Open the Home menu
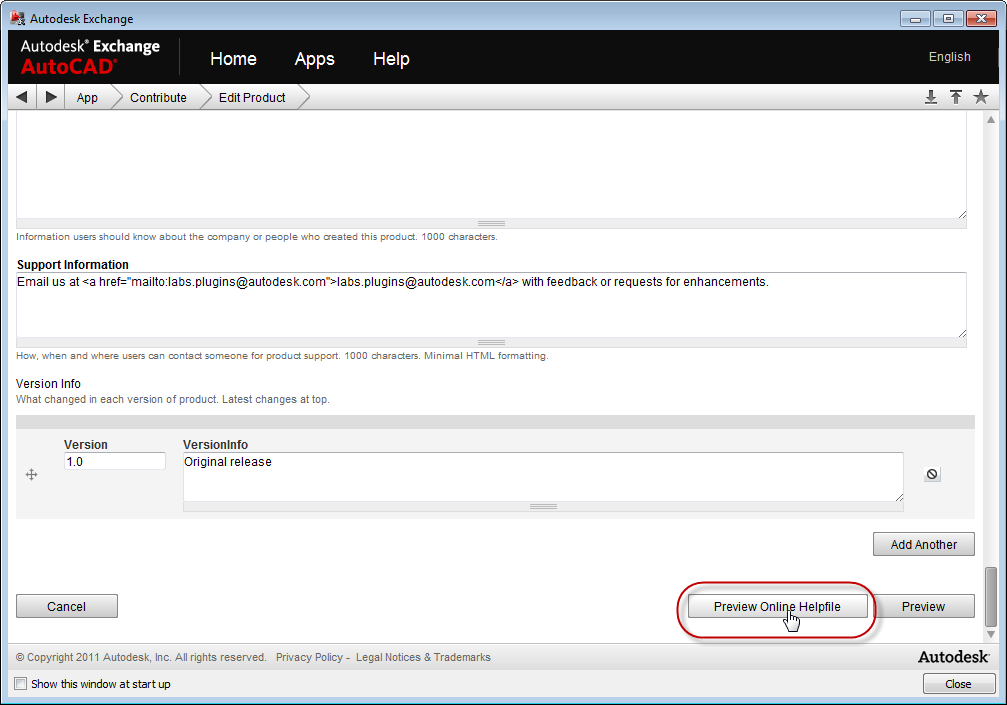Viewport: 1007px width, 705px height. pos(233,59)
